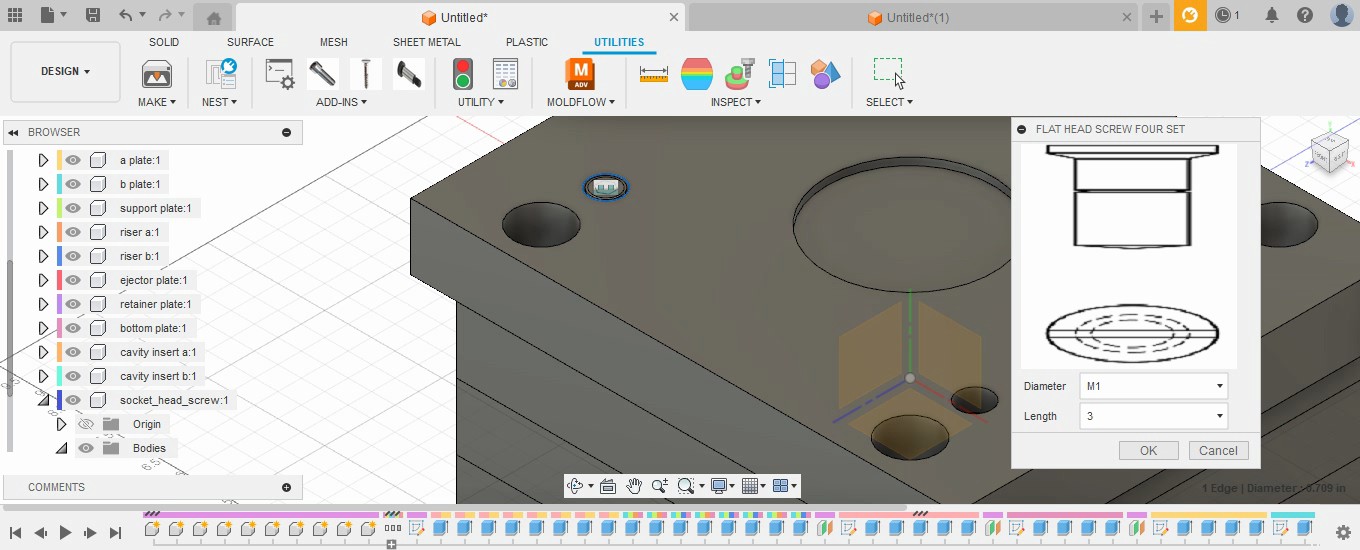
Task: Undo the last action
Action: click(125, 16)
